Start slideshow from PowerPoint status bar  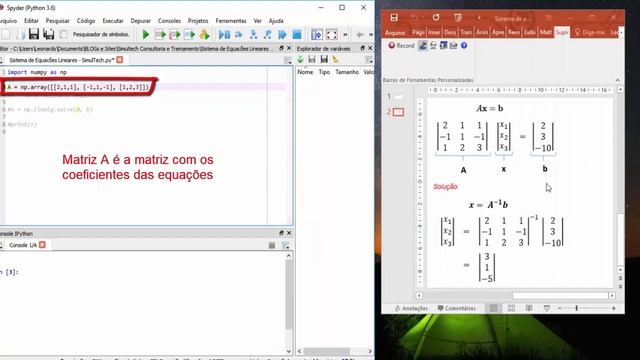point(547,308)
